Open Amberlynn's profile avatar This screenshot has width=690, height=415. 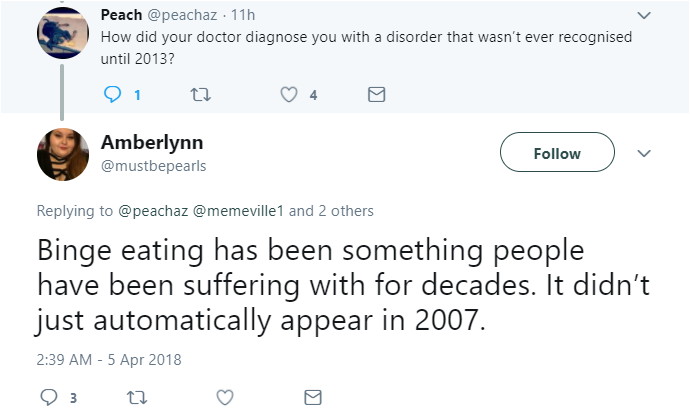[63, 154]
